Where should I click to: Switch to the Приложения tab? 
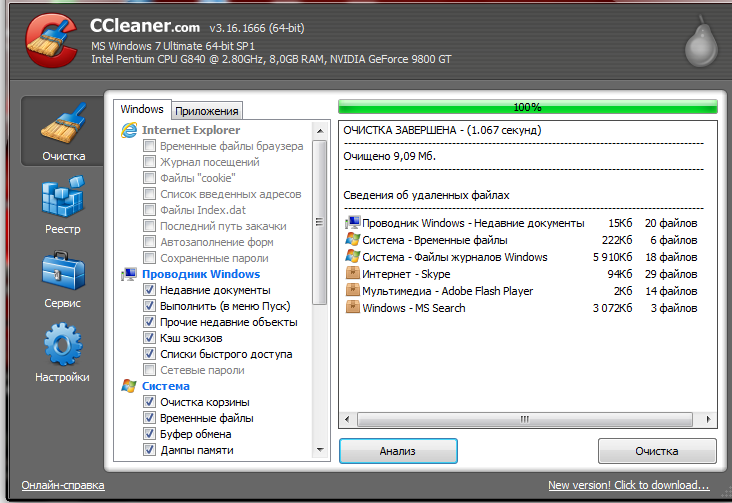[x=207, y=111]
